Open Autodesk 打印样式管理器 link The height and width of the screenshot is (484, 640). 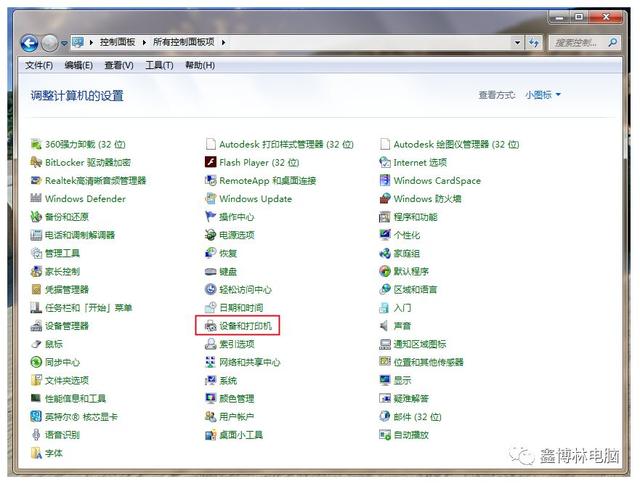click(x=287, y=144)
